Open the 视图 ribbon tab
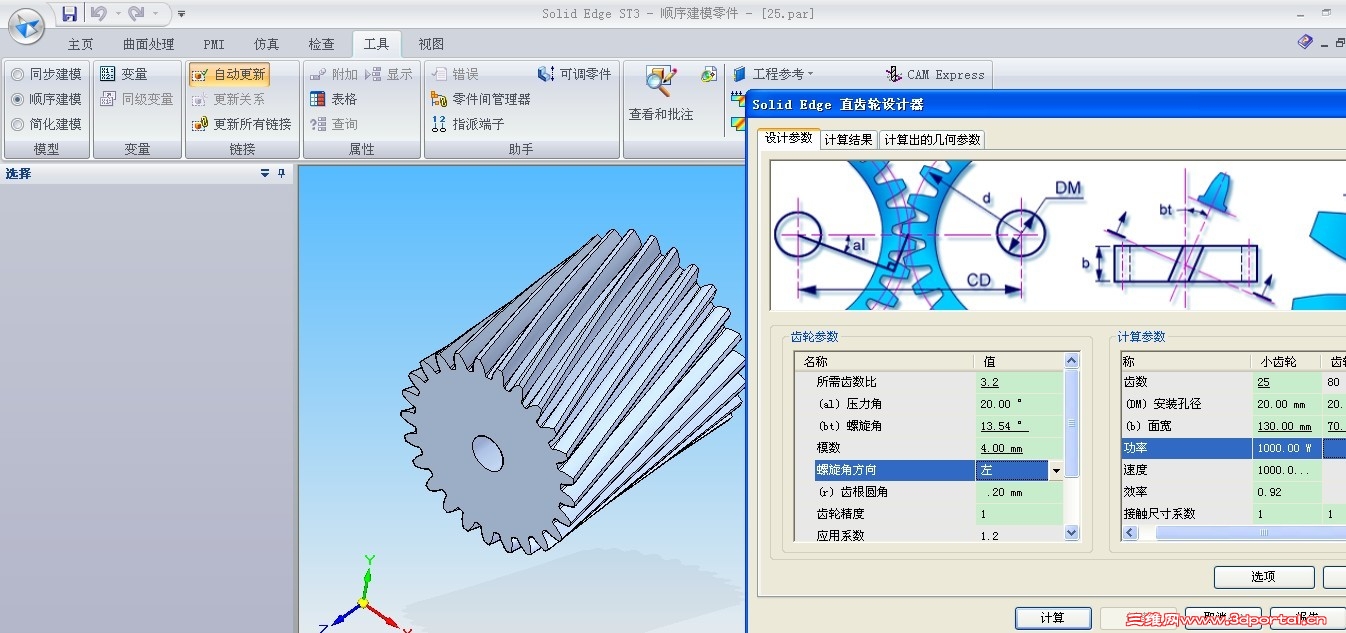Screen dimensions: 1346x633 pyautogui.click(x=431, y=44)
